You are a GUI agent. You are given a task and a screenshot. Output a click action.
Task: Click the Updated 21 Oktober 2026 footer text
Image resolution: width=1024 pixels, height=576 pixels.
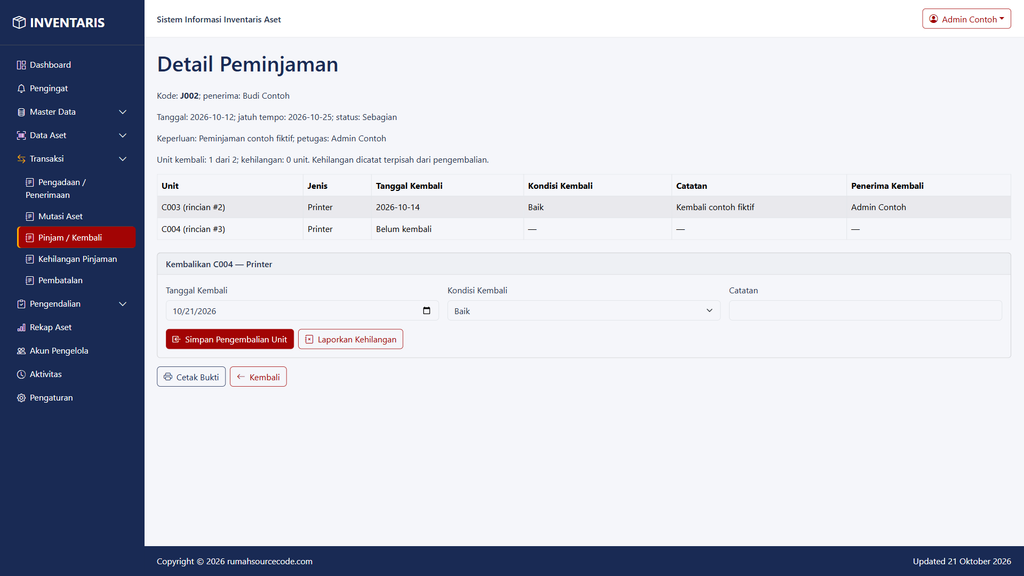(961, 562)
